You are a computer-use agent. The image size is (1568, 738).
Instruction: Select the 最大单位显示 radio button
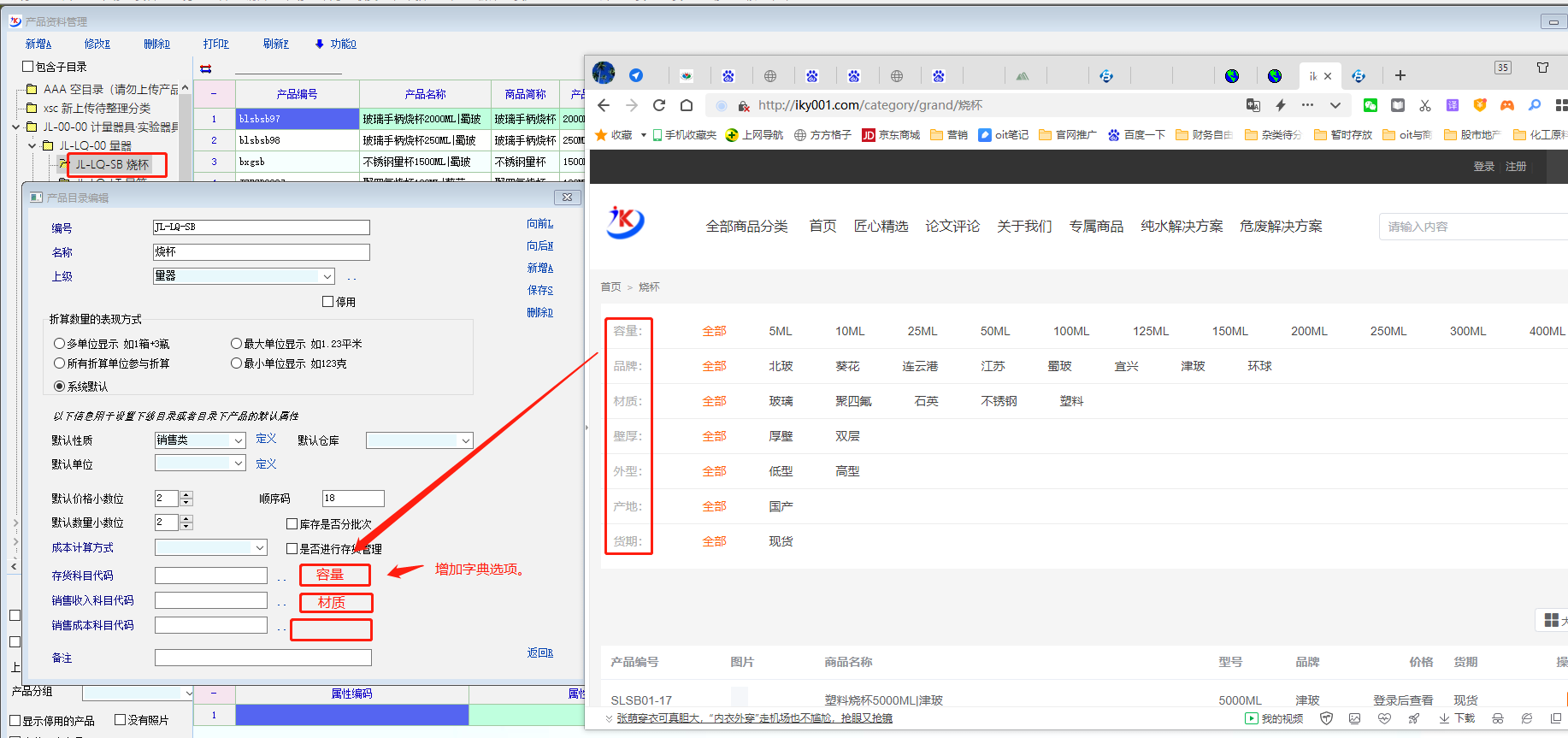(236, 344)
